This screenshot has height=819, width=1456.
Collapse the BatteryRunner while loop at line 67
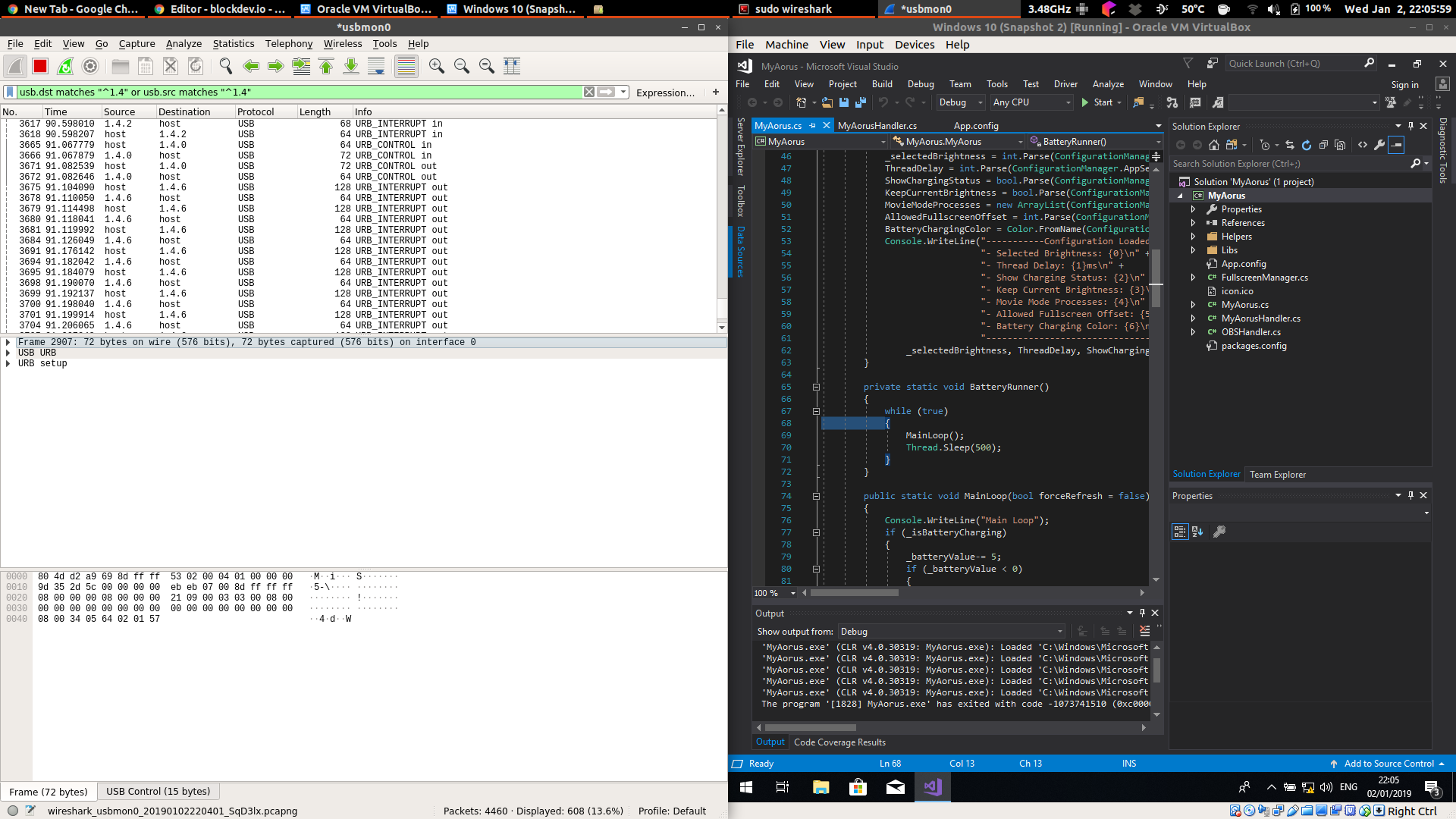pos(815,411)
